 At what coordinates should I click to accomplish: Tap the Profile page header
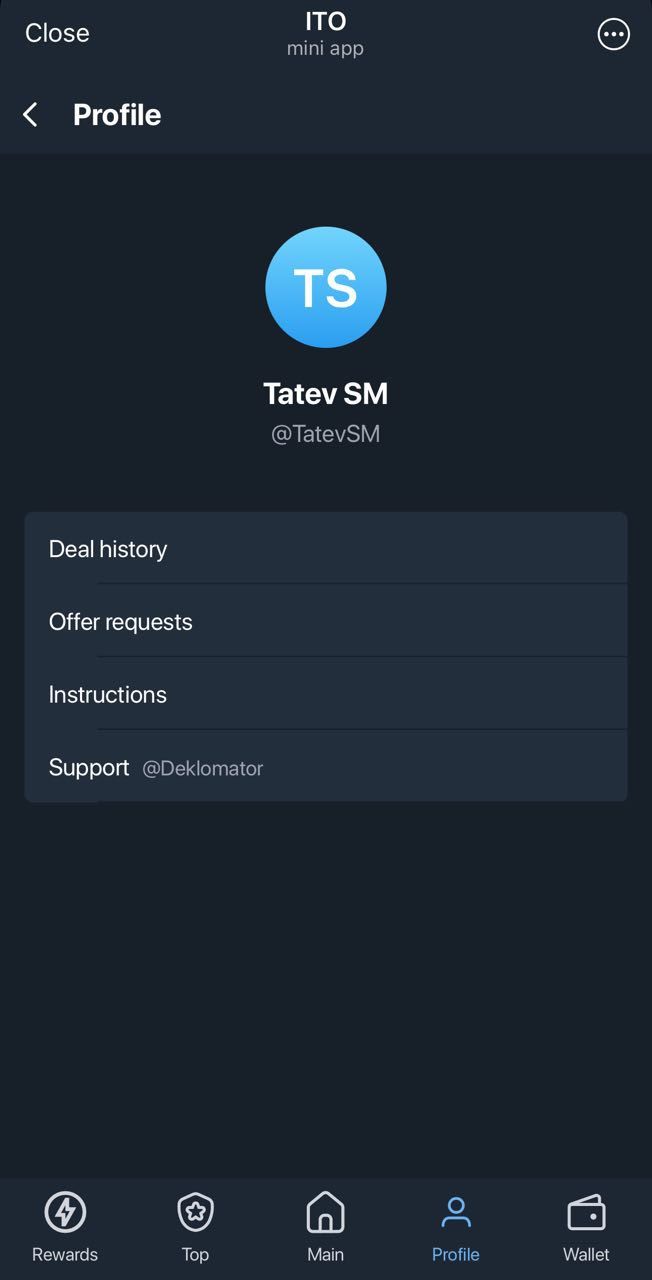(116, 114)
